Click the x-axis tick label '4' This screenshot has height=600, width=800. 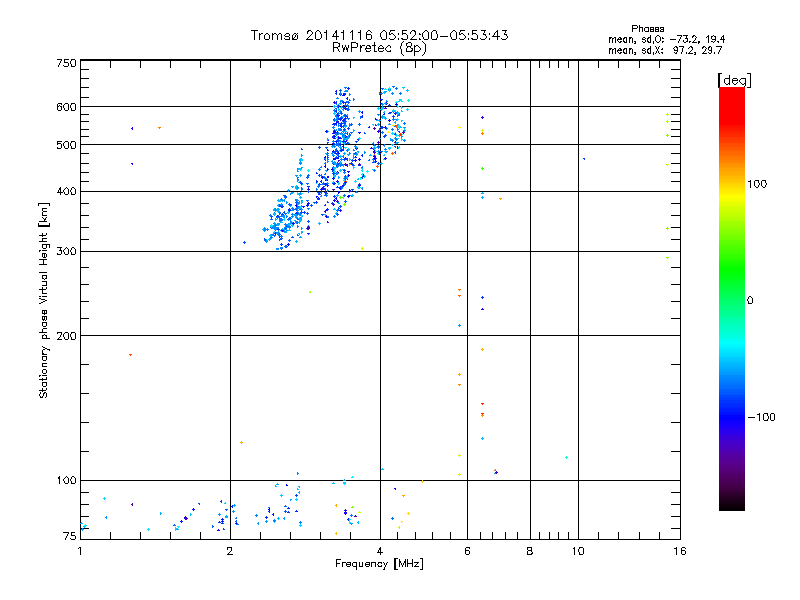[x=380, y=551]
